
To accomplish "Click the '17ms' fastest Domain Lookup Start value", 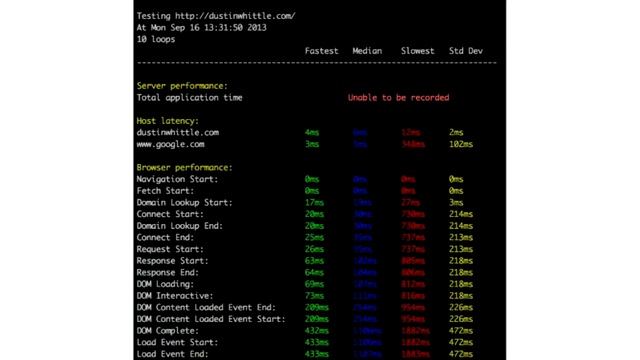I will pos(314,202).
